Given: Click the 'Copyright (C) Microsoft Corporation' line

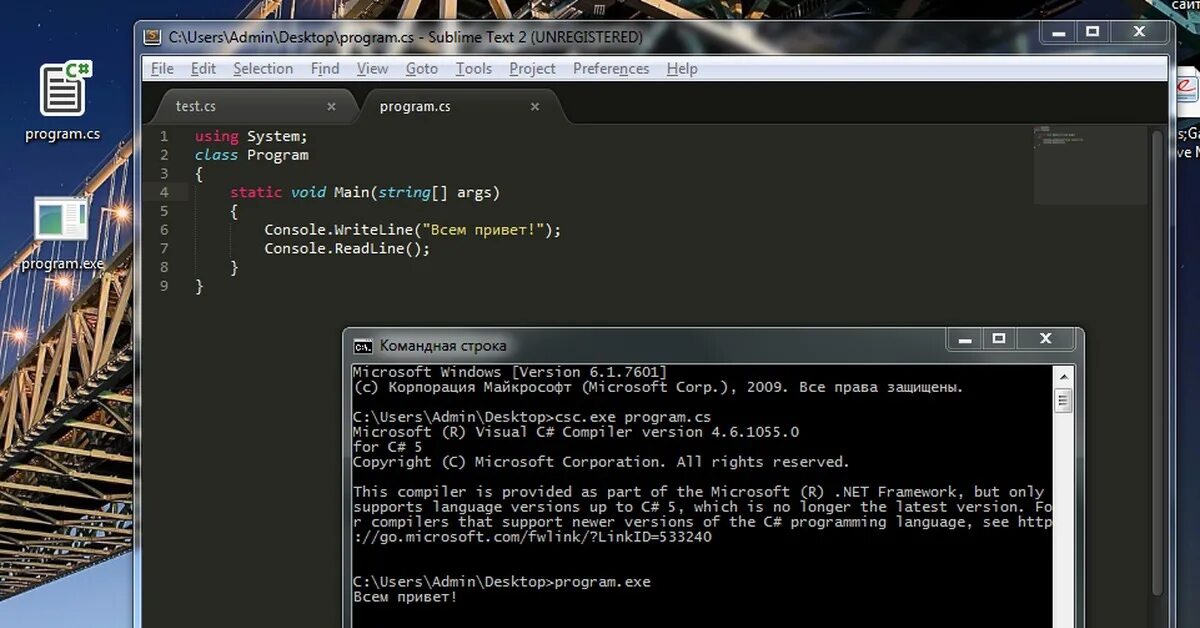Looking at the screenshot, I should tap(601, 462).
